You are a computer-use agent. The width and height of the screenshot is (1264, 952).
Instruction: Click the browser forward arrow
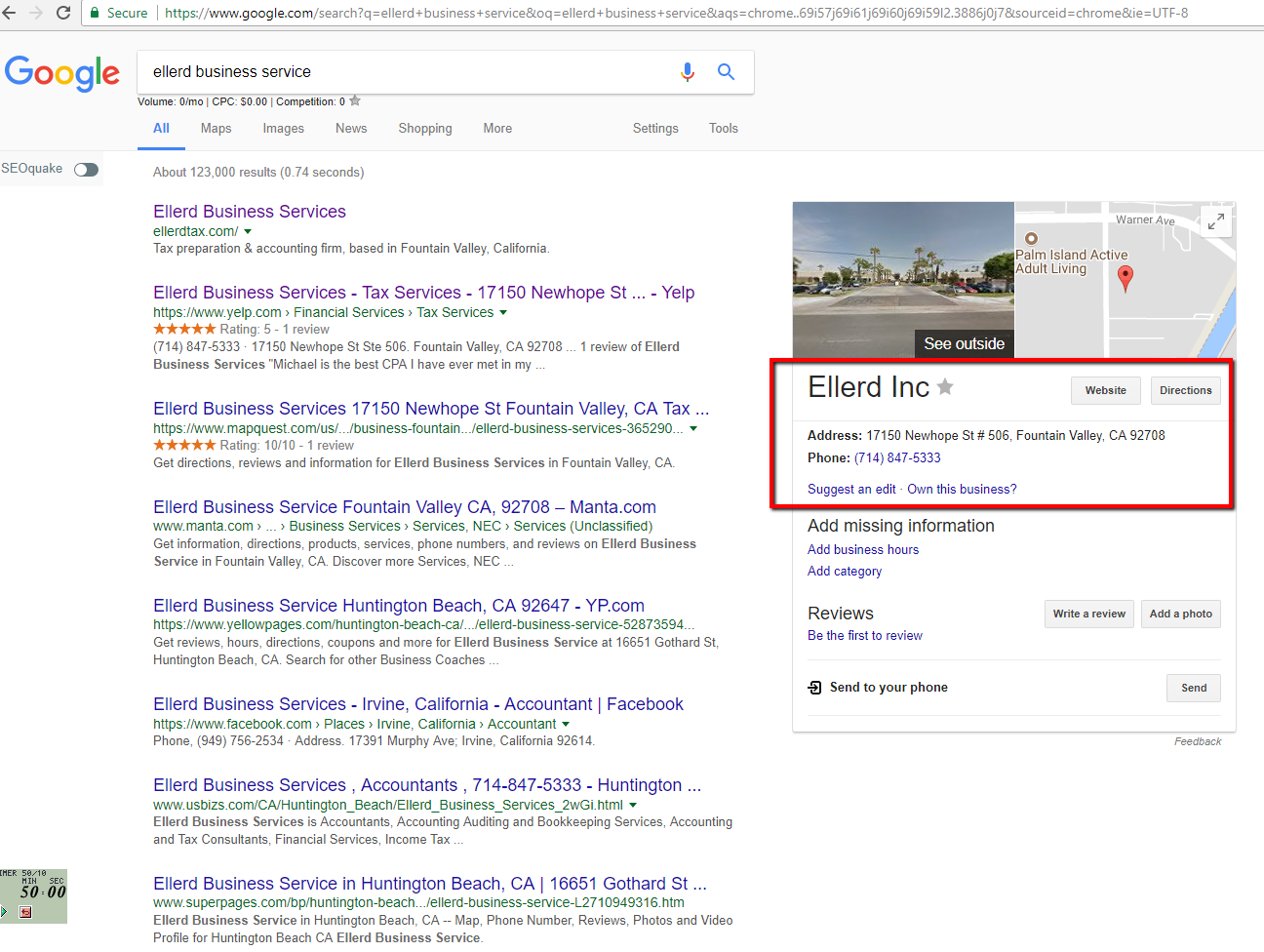pos(36,13)
